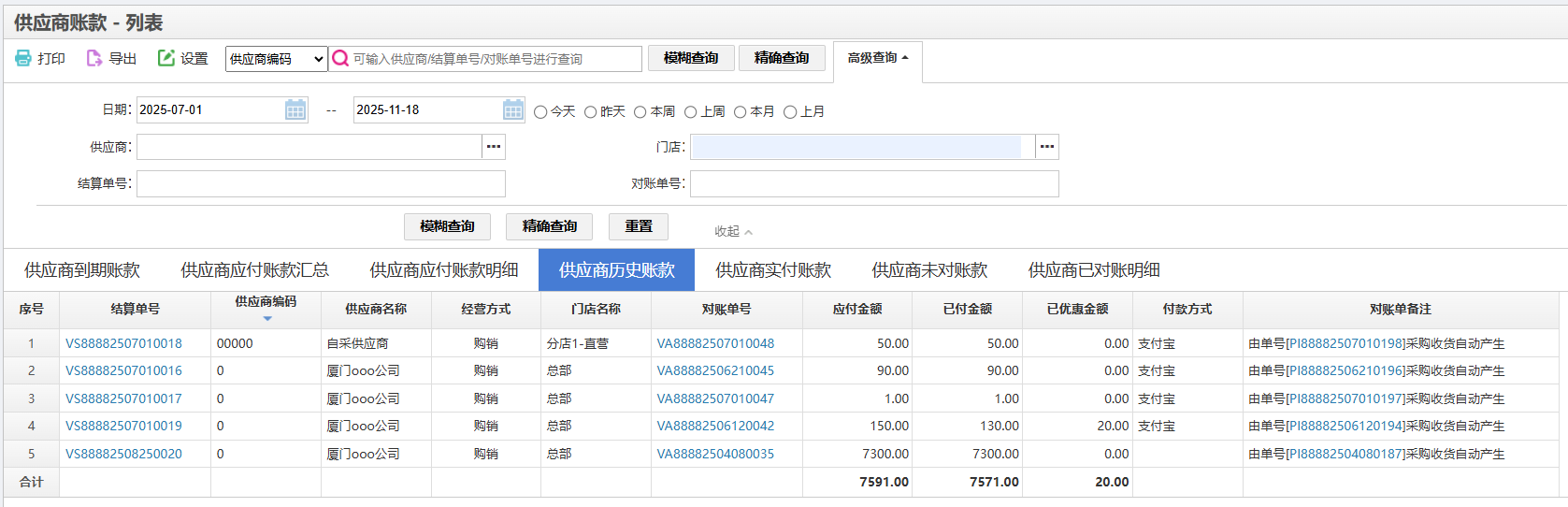Open the end date calendar picker

pyautogui.click(x=513, y=110)
